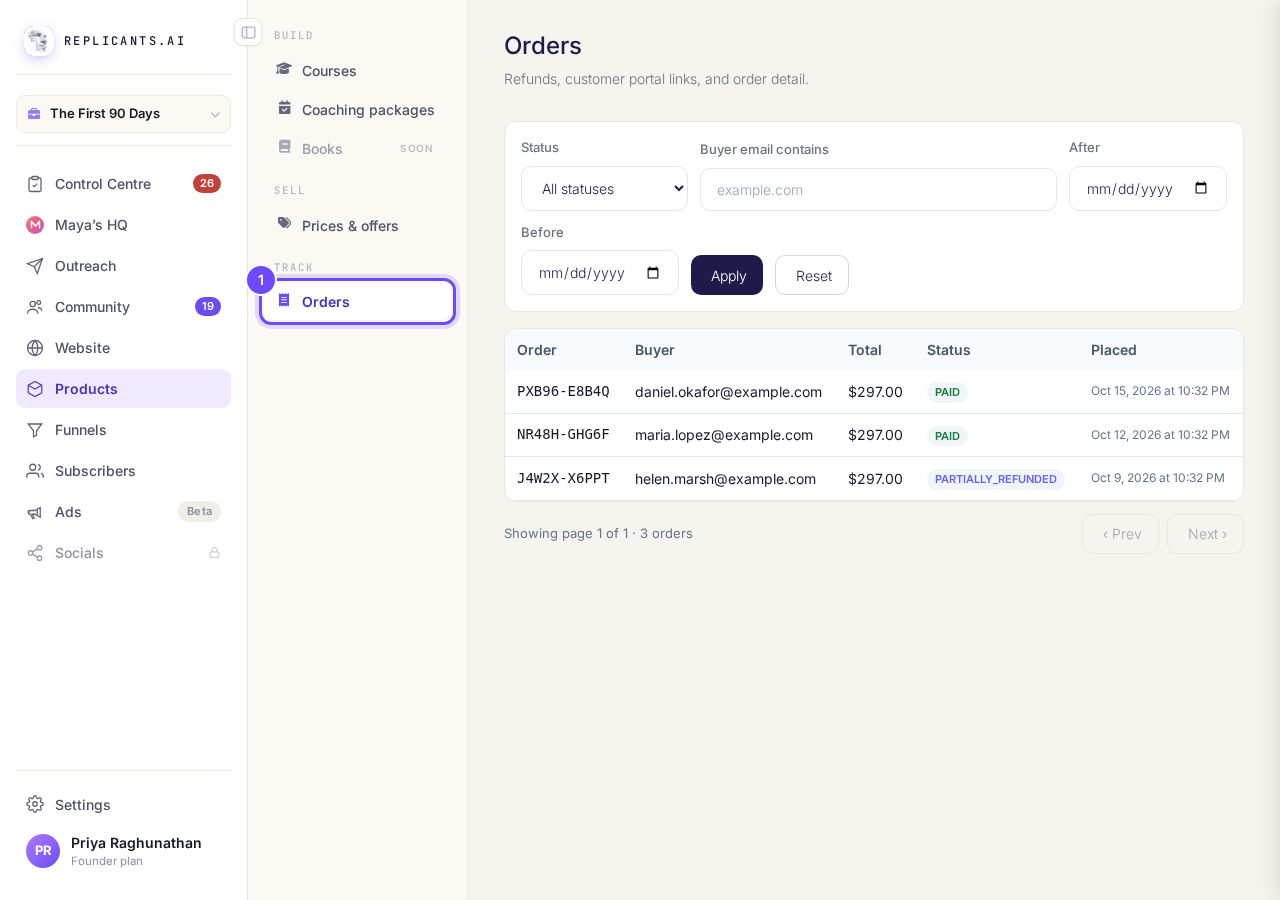Collapse the sidebar panel toggle icon

(x=248, y=32)
